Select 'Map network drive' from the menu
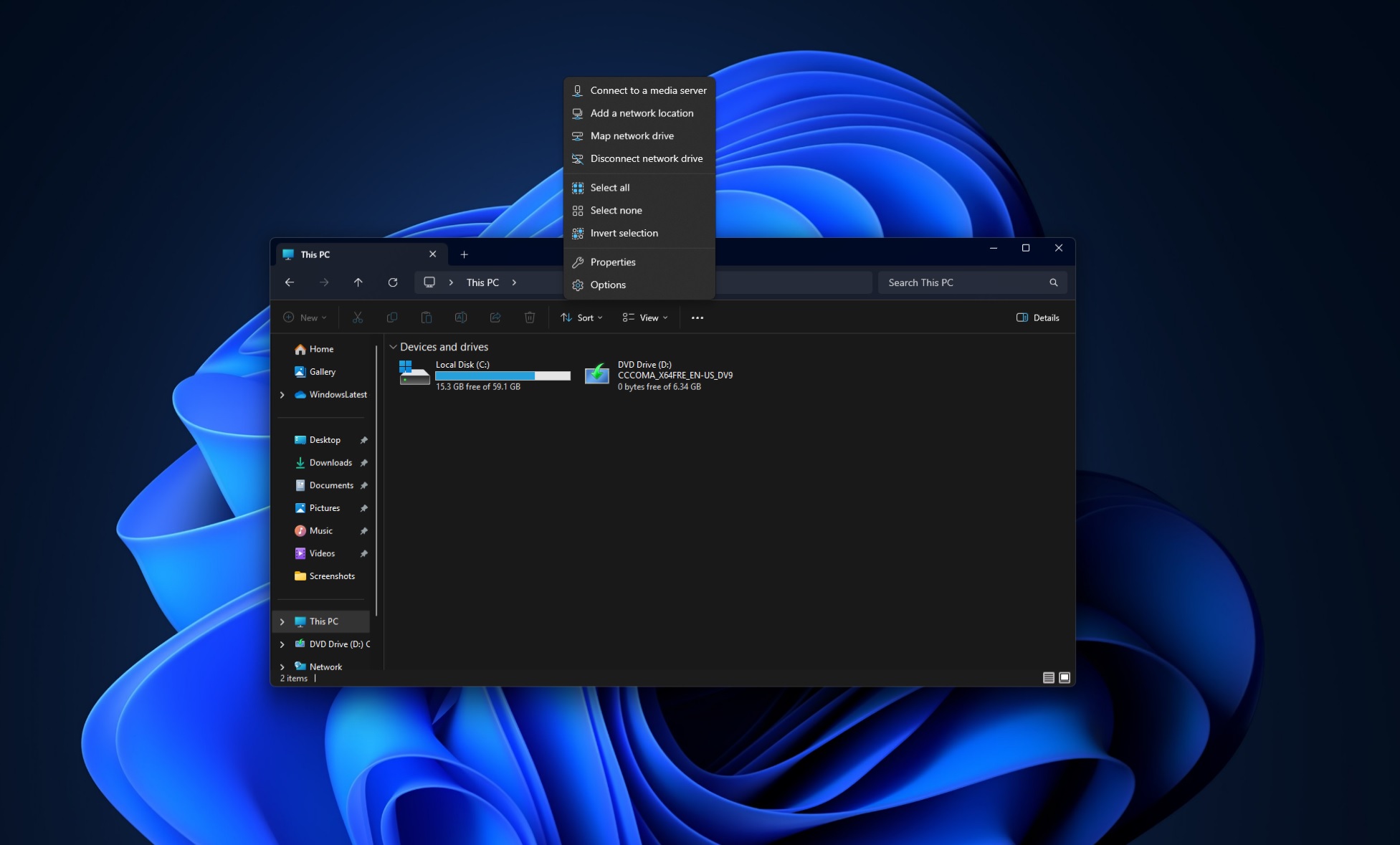1400x845 pixels. tap(632, 135)
